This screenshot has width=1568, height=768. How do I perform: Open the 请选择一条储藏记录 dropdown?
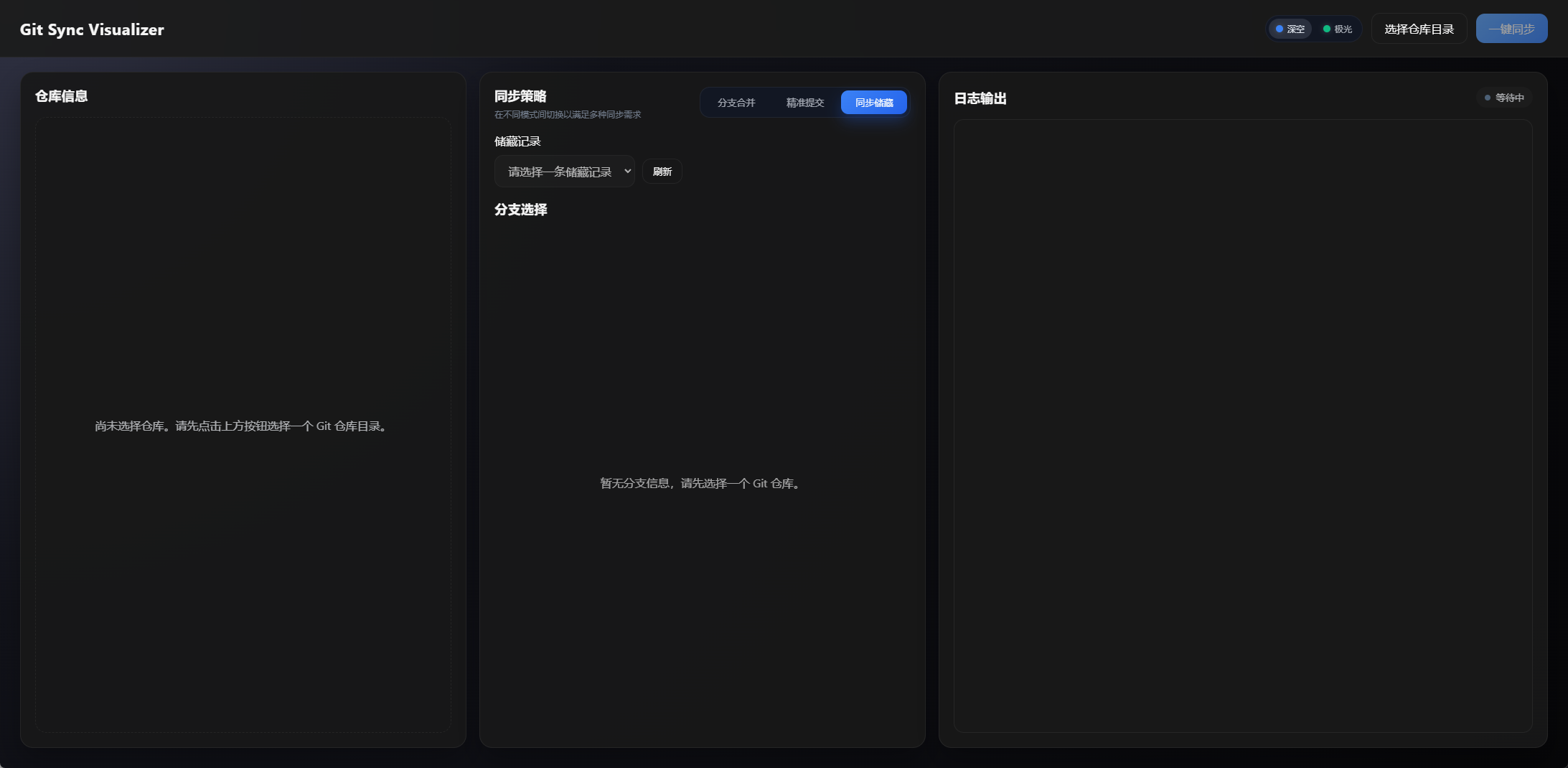click(x=565, y=172)
